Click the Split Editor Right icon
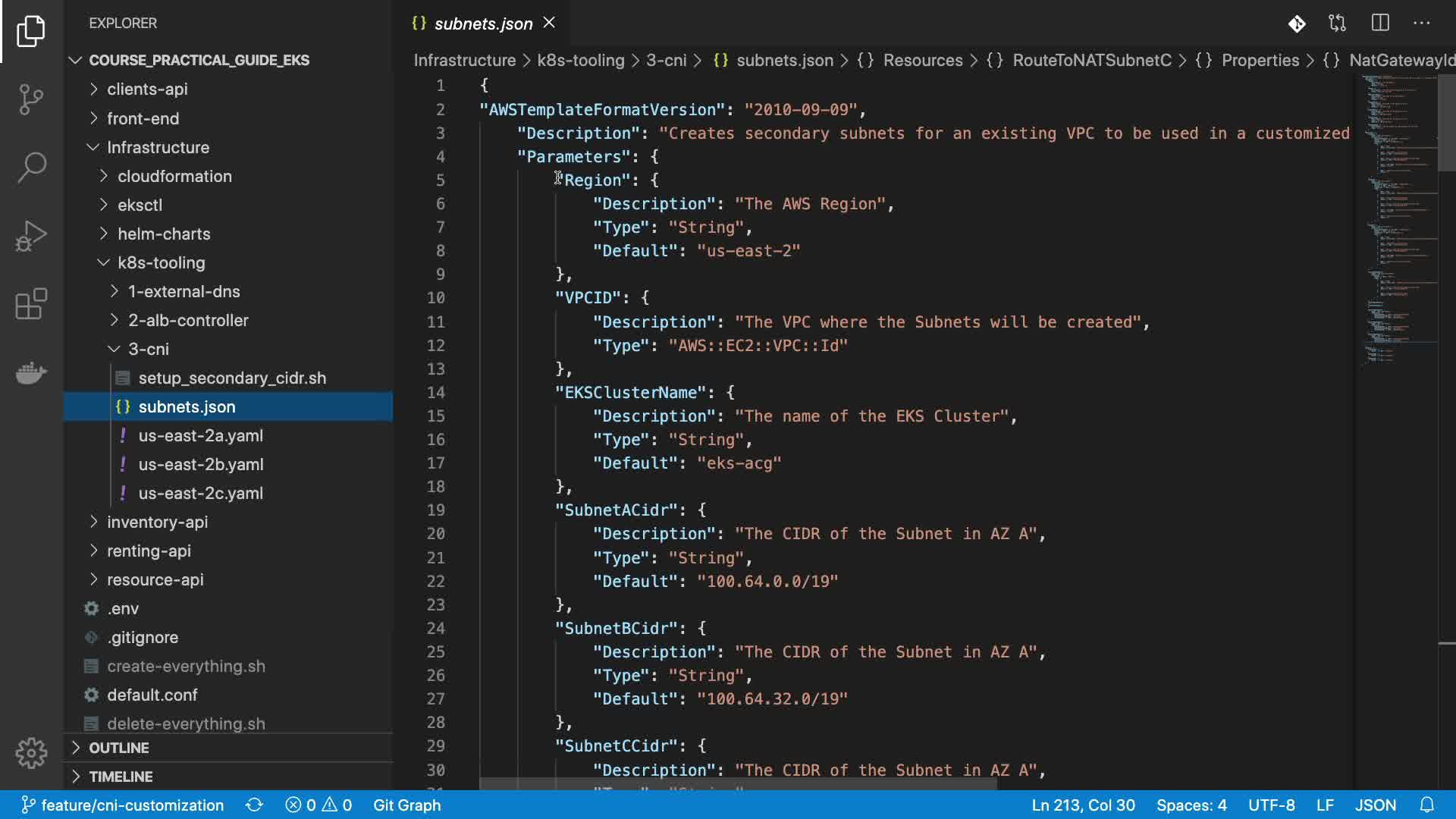Viewport: 1456px width, 819px height. click(x=1380, y=24)
